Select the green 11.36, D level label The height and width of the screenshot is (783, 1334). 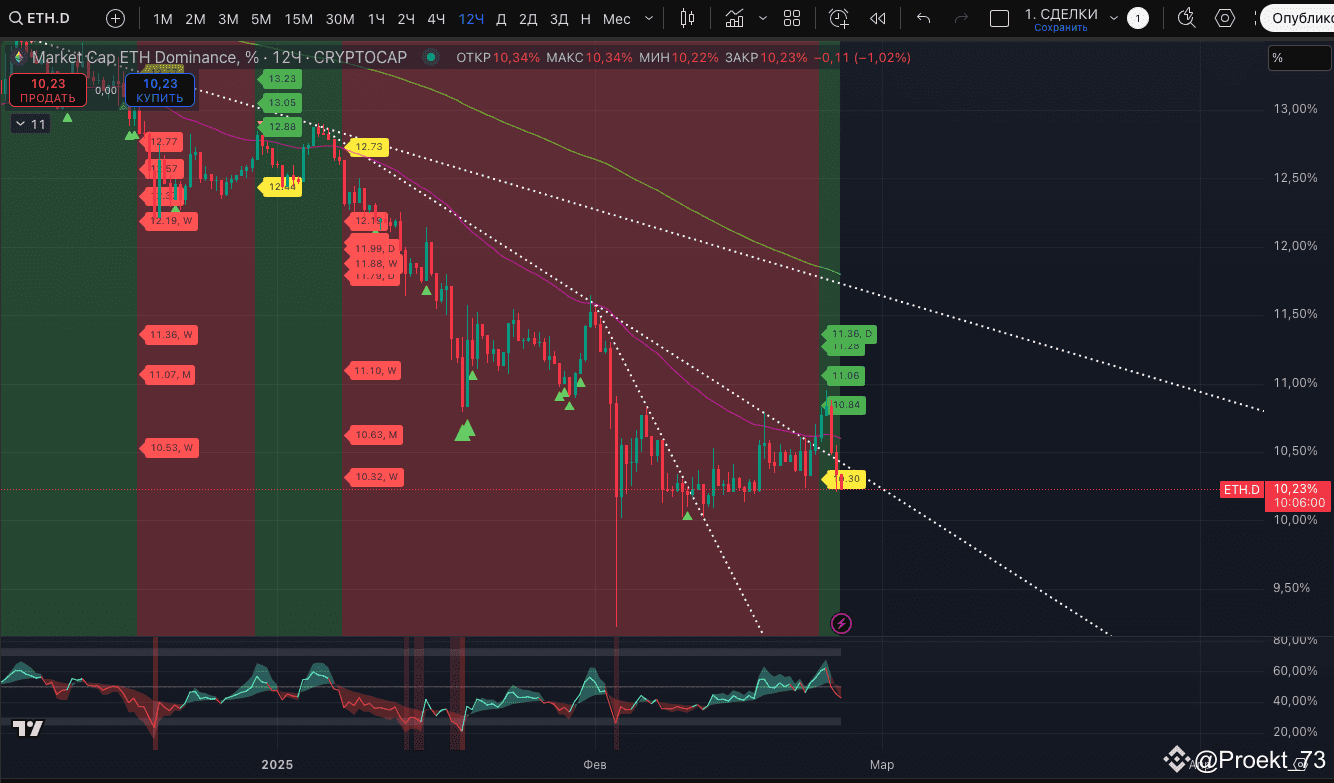[x=850, y=333]
